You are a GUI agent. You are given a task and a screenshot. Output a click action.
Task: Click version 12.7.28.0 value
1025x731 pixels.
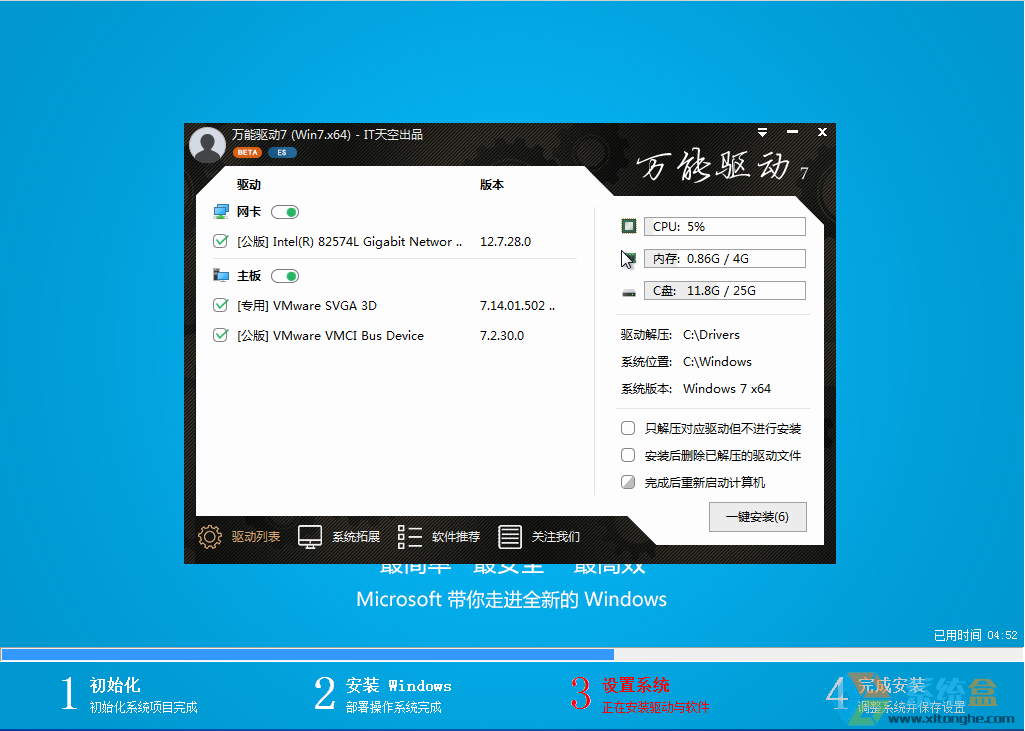(505, 241)
